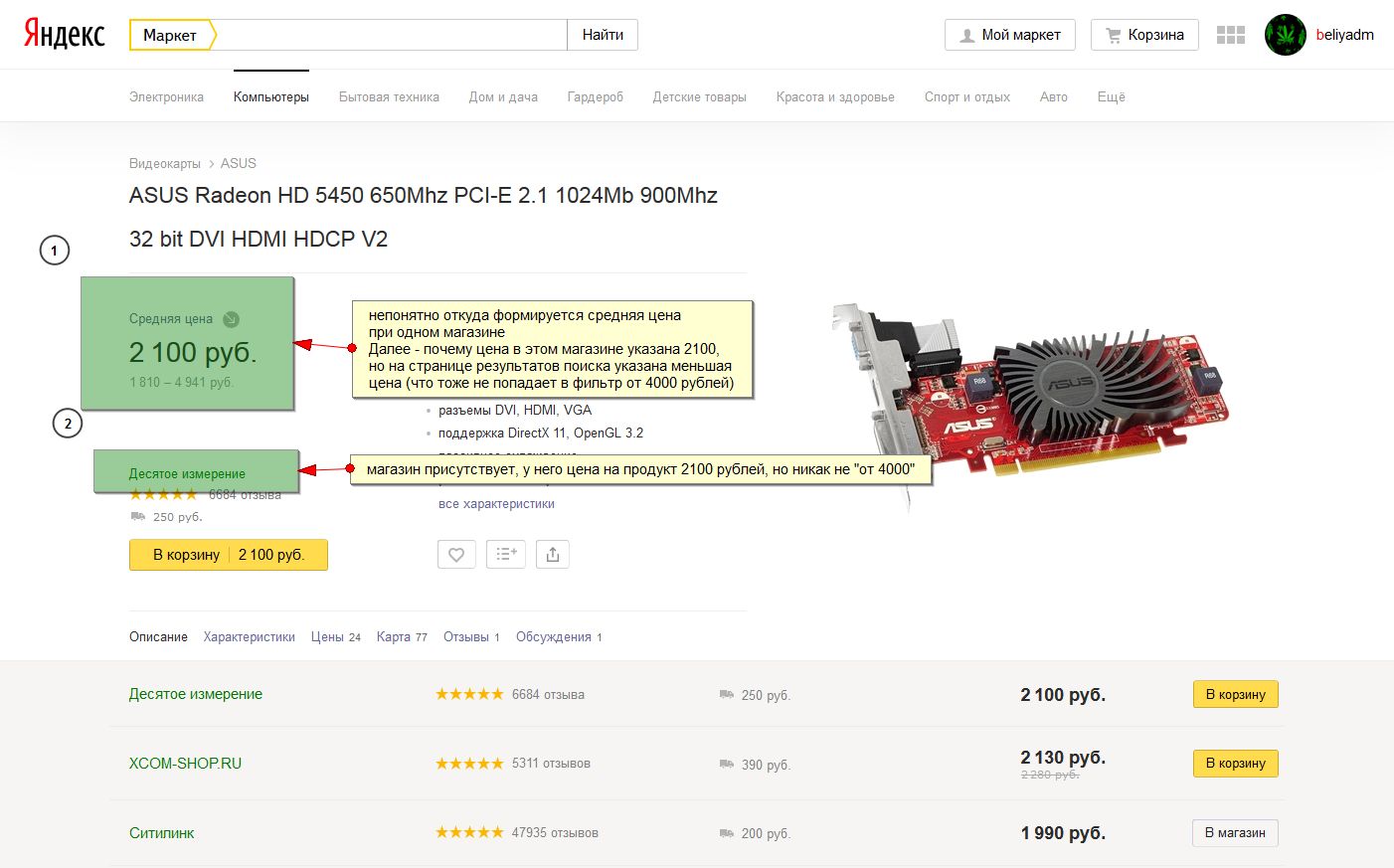Open the Yandex services grid icon
Image resolution: width=1394 pixels, height=868 pixels.
(x=1231, y=35)
